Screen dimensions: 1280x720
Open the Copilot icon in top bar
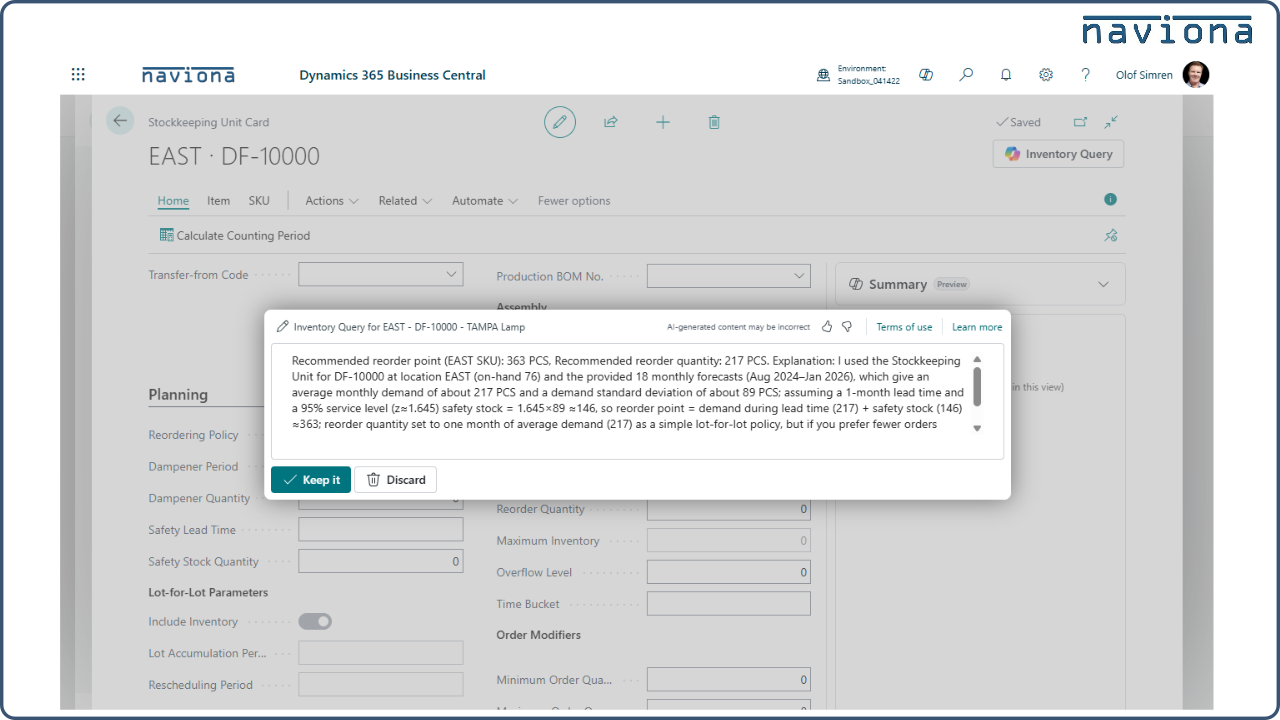click(926, 75)
